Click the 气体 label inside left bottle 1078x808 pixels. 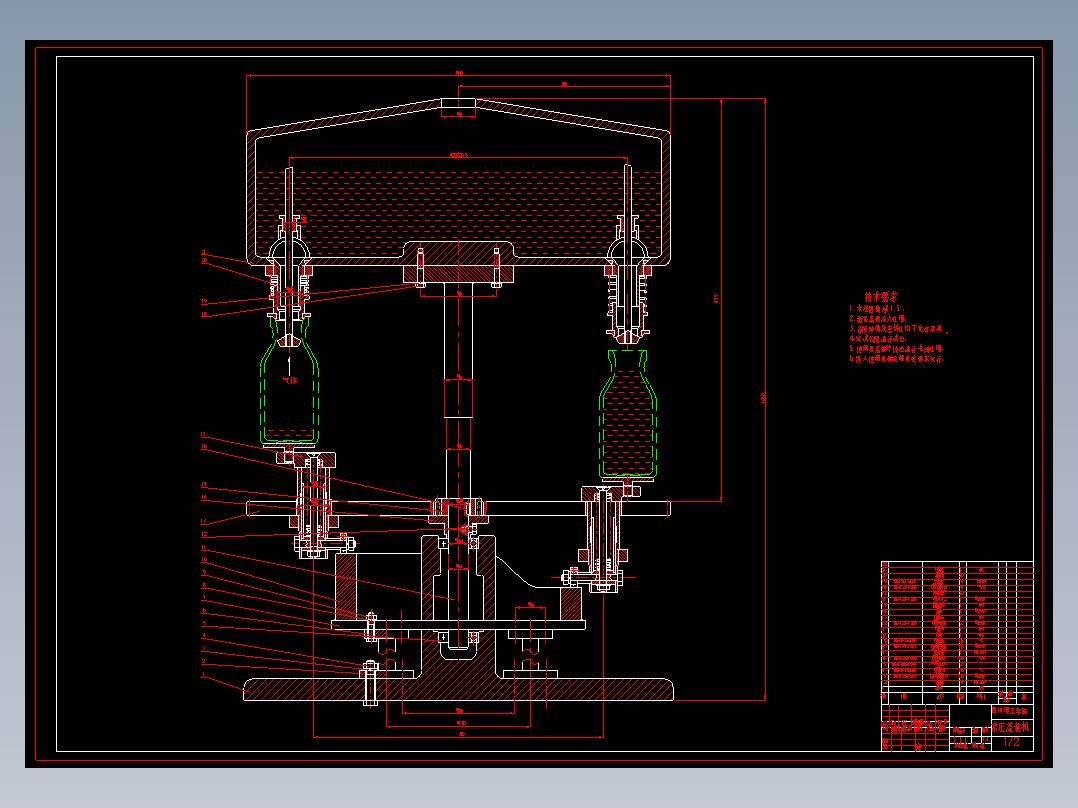tap(290, 380)
